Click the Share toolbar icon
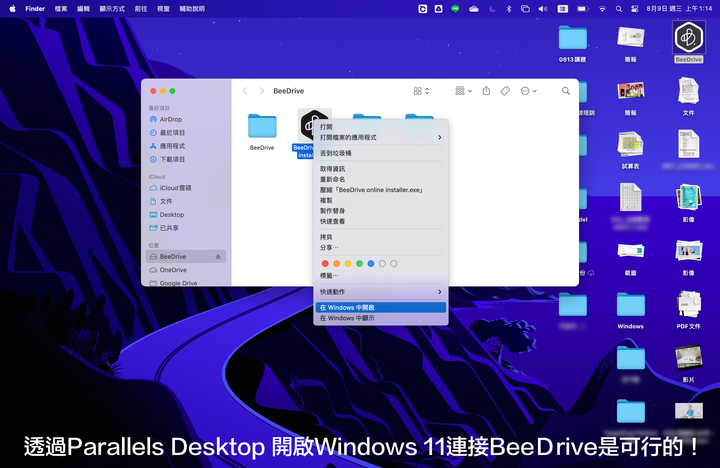Viewport: 720px width, 468px height. coord(486,91)
